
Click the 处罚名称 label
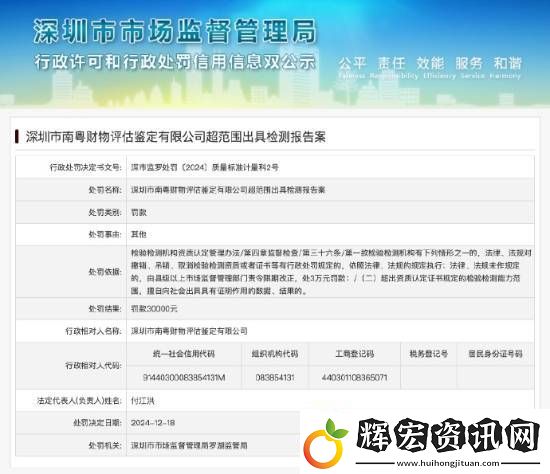pos(105,190)
